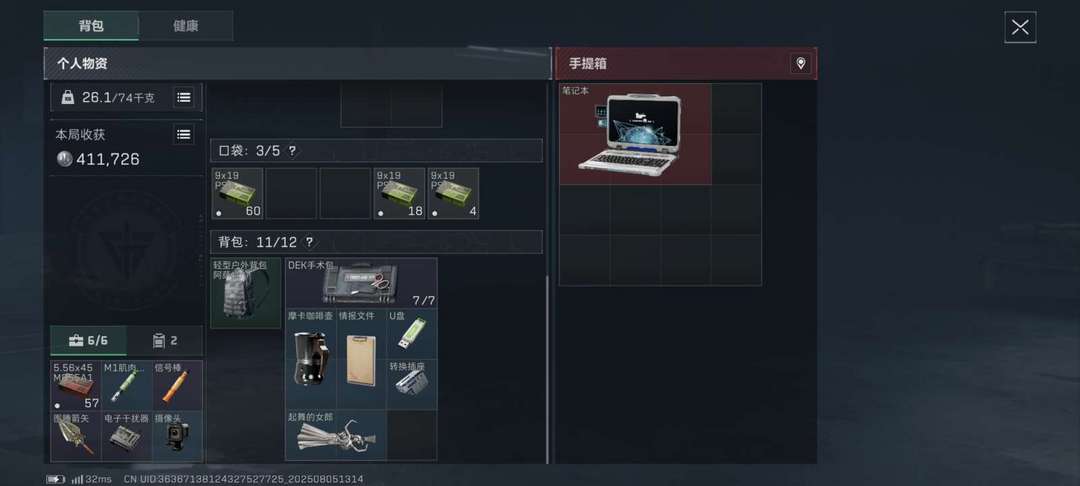The image size is (1080, 486).
Task: Open the safe box 6/6 tab
Action: [x=88, y=341]
